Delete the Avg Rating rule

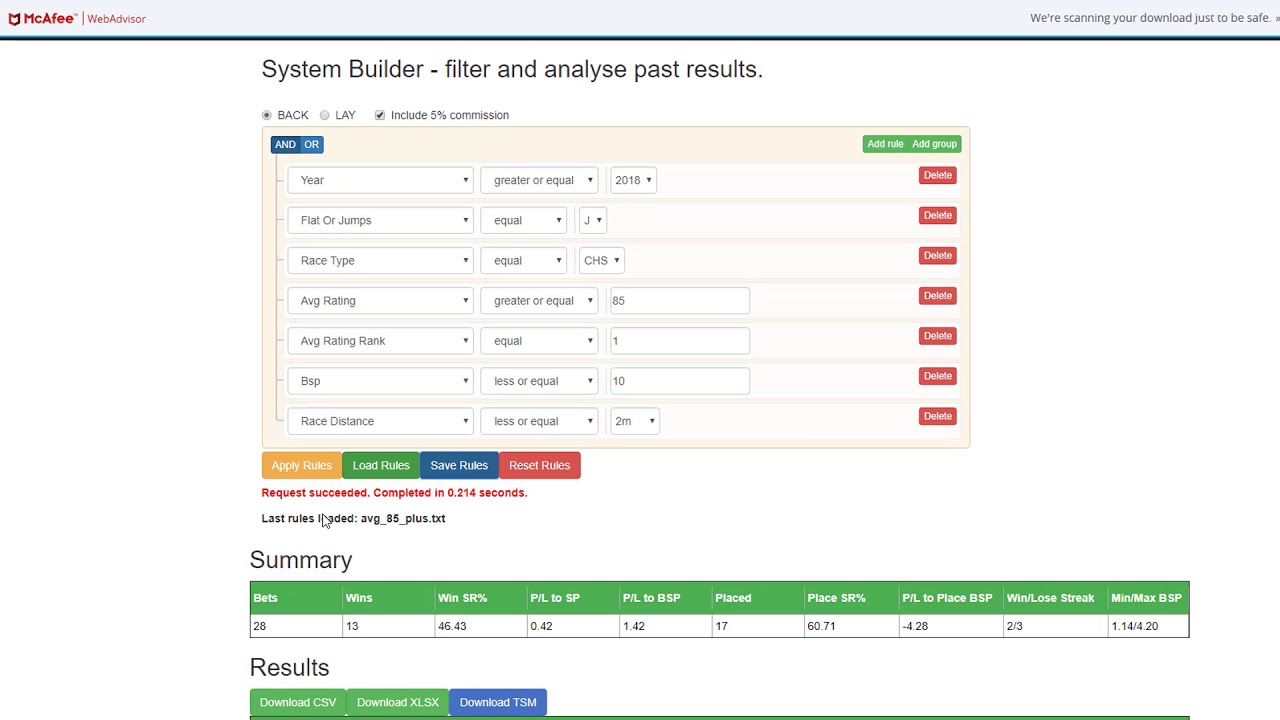click(938, 295)
